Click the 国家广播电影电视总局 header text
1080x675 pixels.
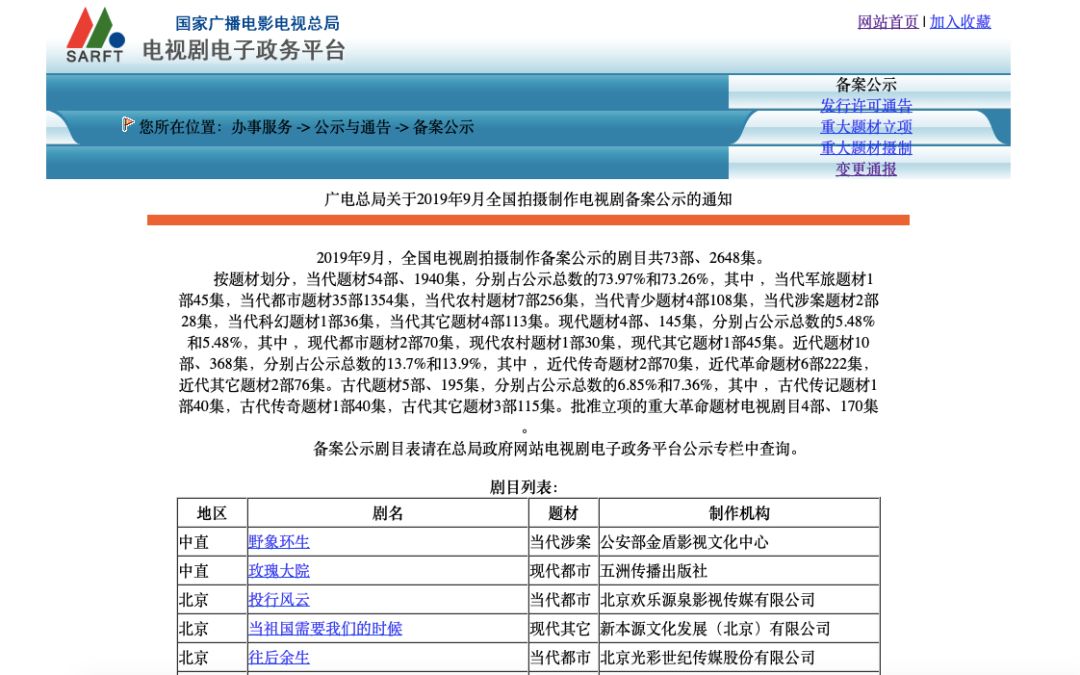pos(258,23)
